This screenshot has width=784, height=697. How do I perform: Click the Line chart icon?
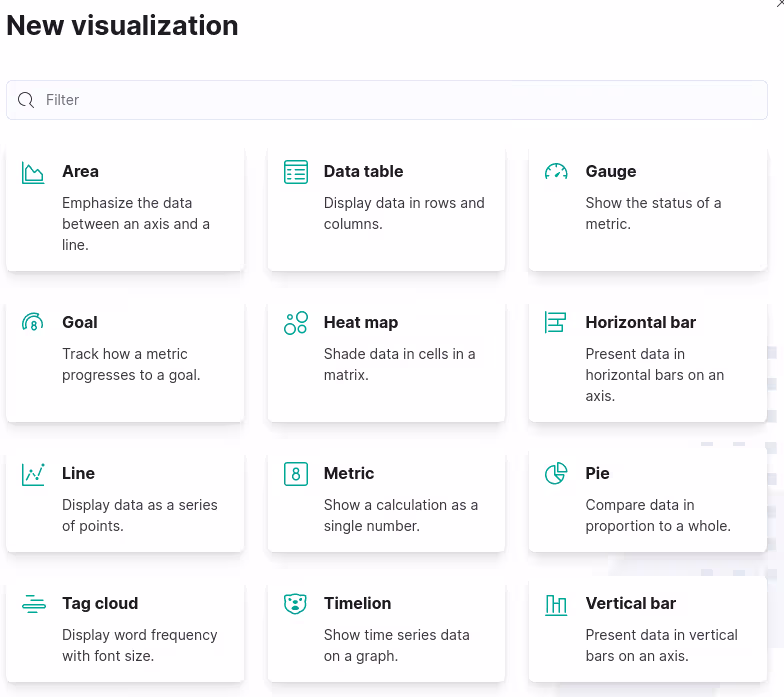33,474
